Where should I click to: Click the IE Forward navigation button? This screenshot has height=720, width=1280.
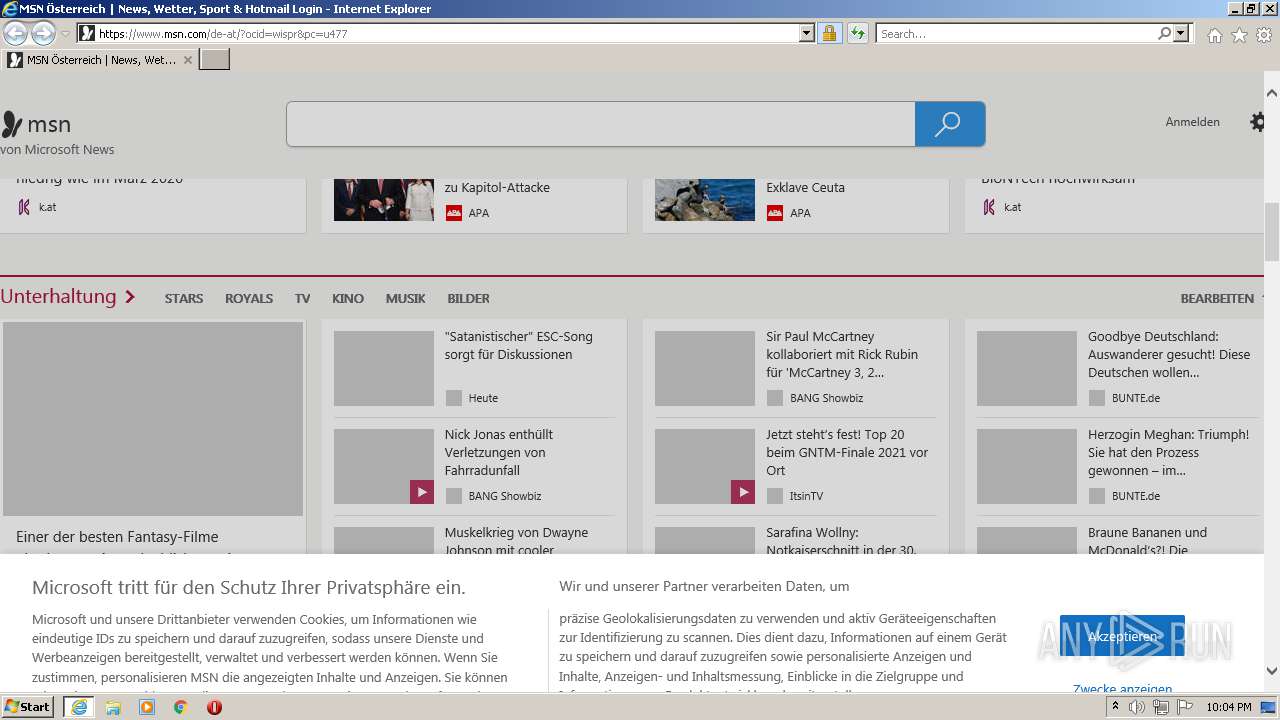[43, 34]
